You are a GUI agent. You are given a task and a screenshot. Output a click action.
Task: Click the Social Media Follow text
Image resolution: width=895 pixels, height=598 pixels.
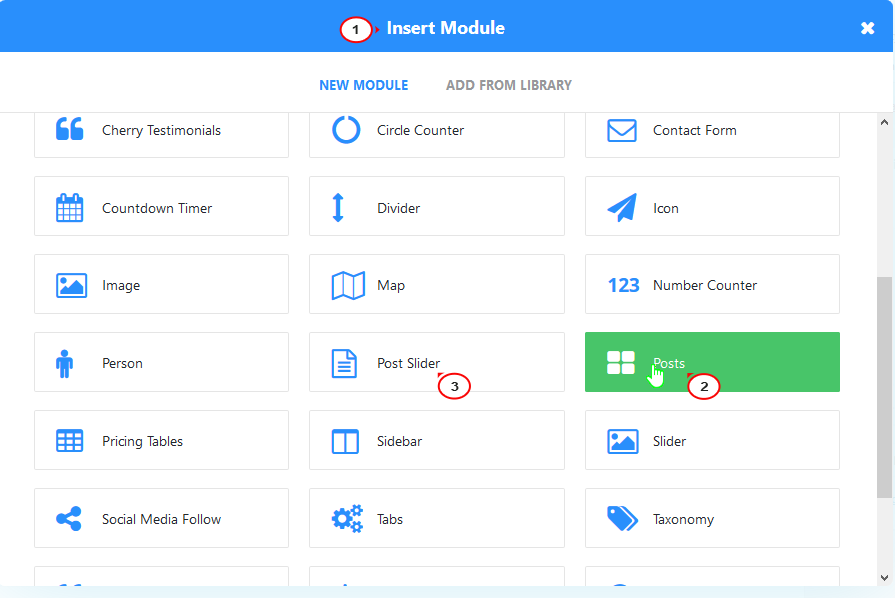tap(162, 519)
